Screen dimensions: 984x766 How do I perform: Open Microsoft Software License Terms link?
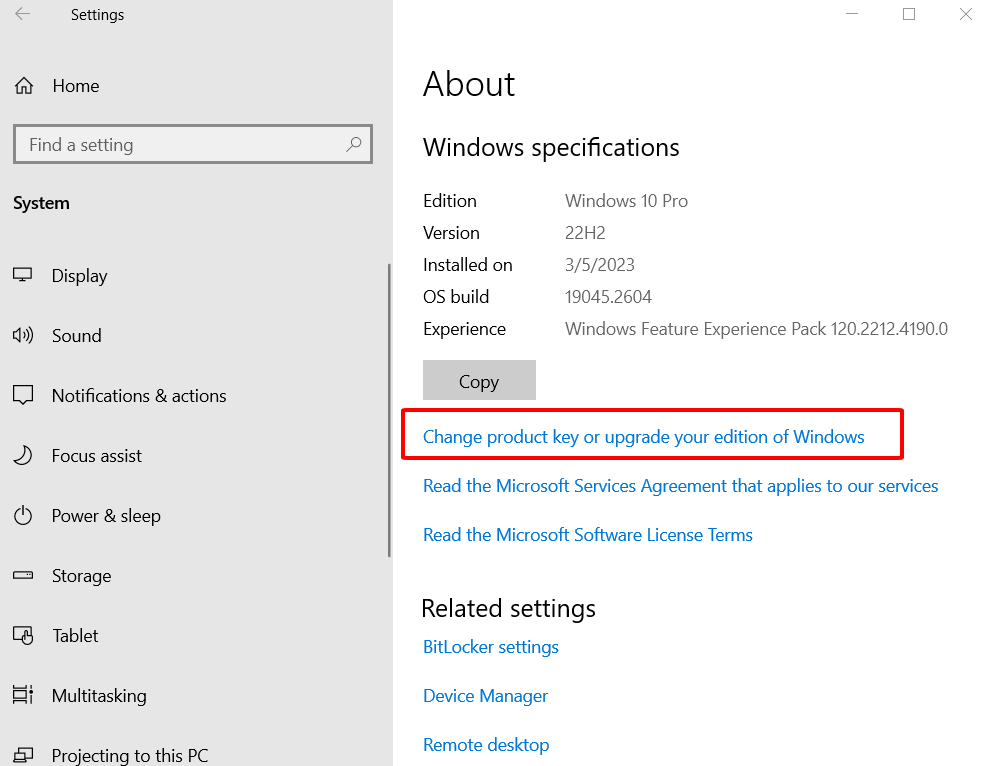click(x=587, y=535)
